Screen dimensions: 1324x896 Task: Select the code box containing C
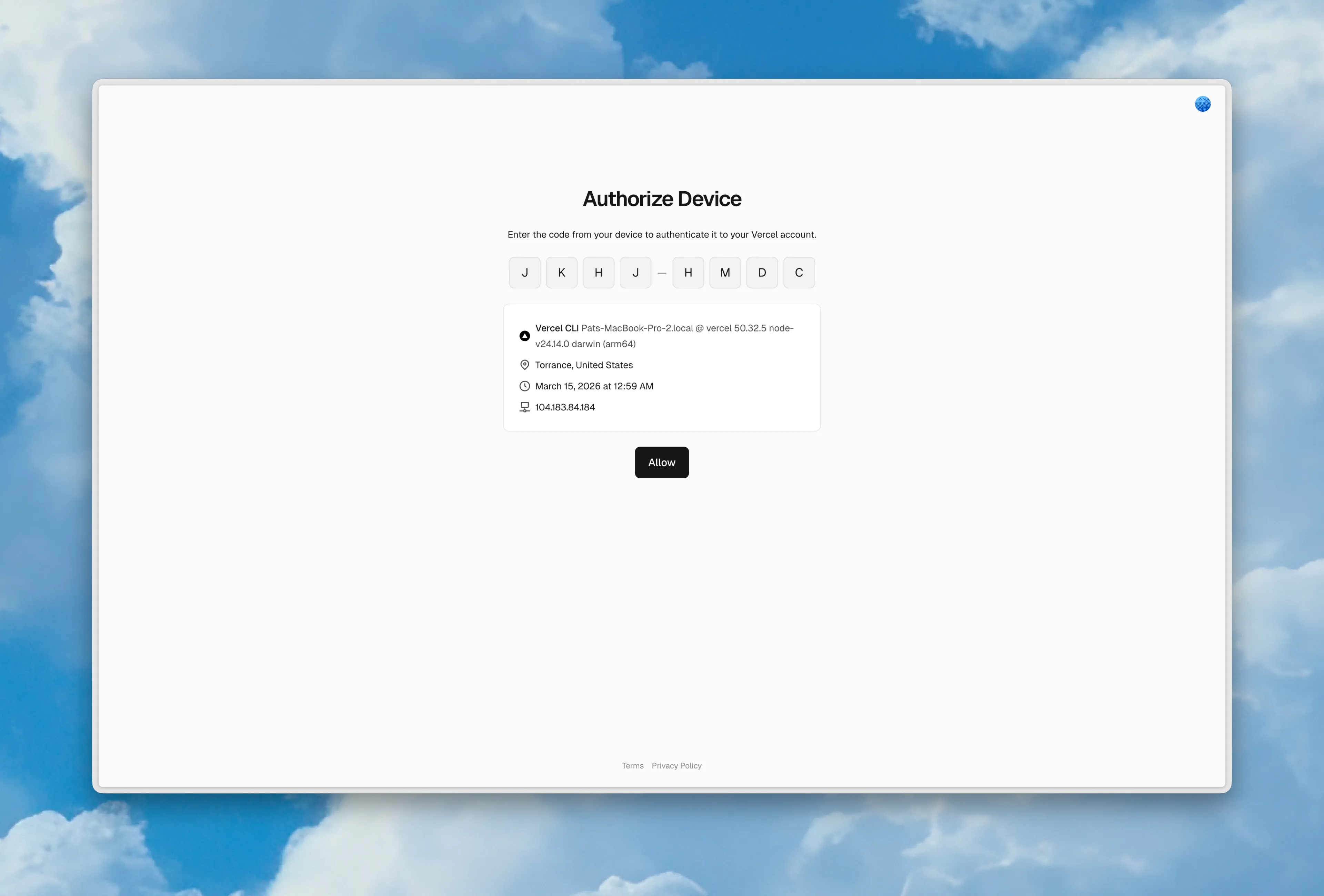point(799,273)
